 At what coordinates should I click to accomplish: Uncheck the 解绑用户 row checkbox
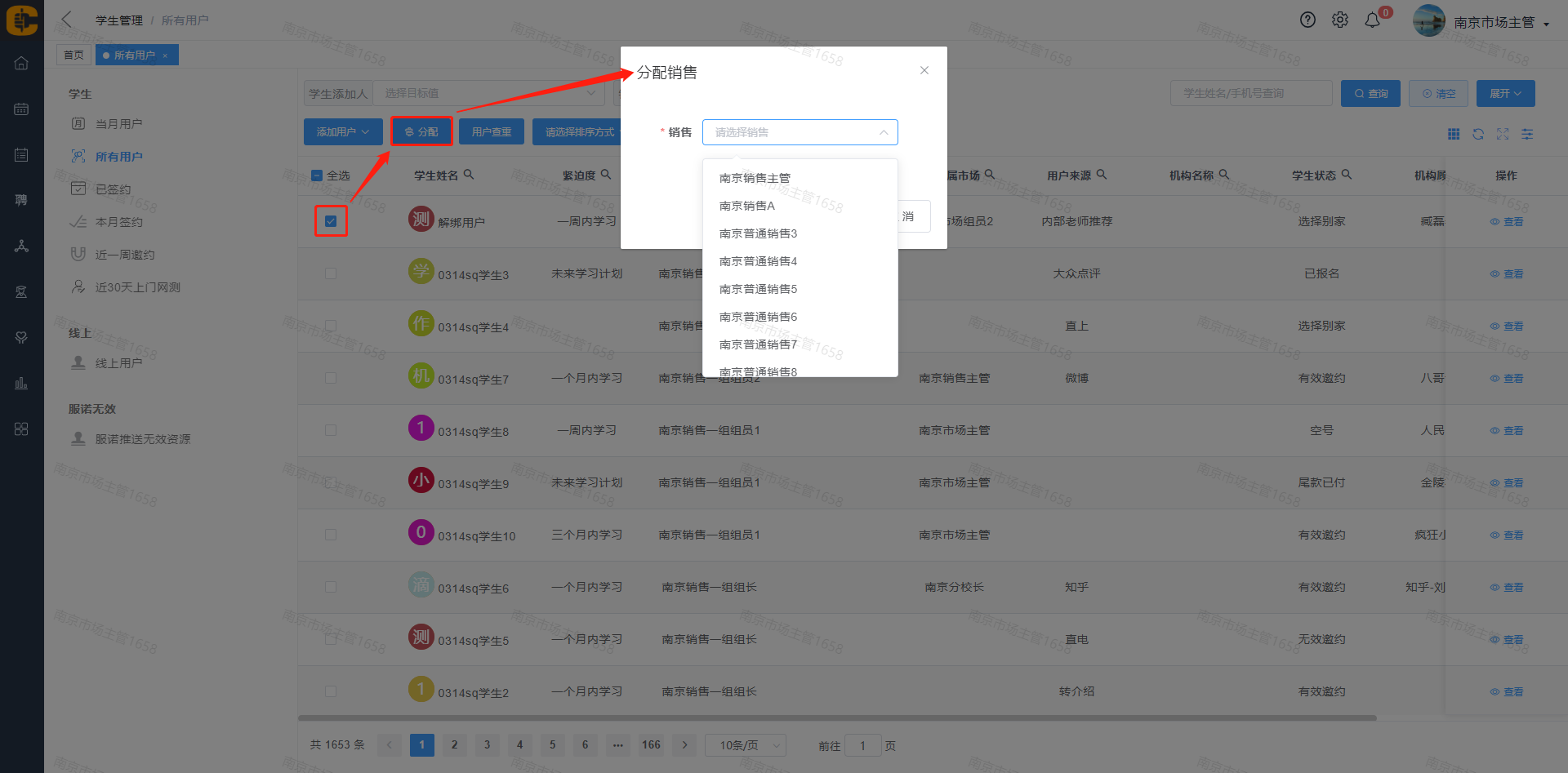click(x=331, y=221)
